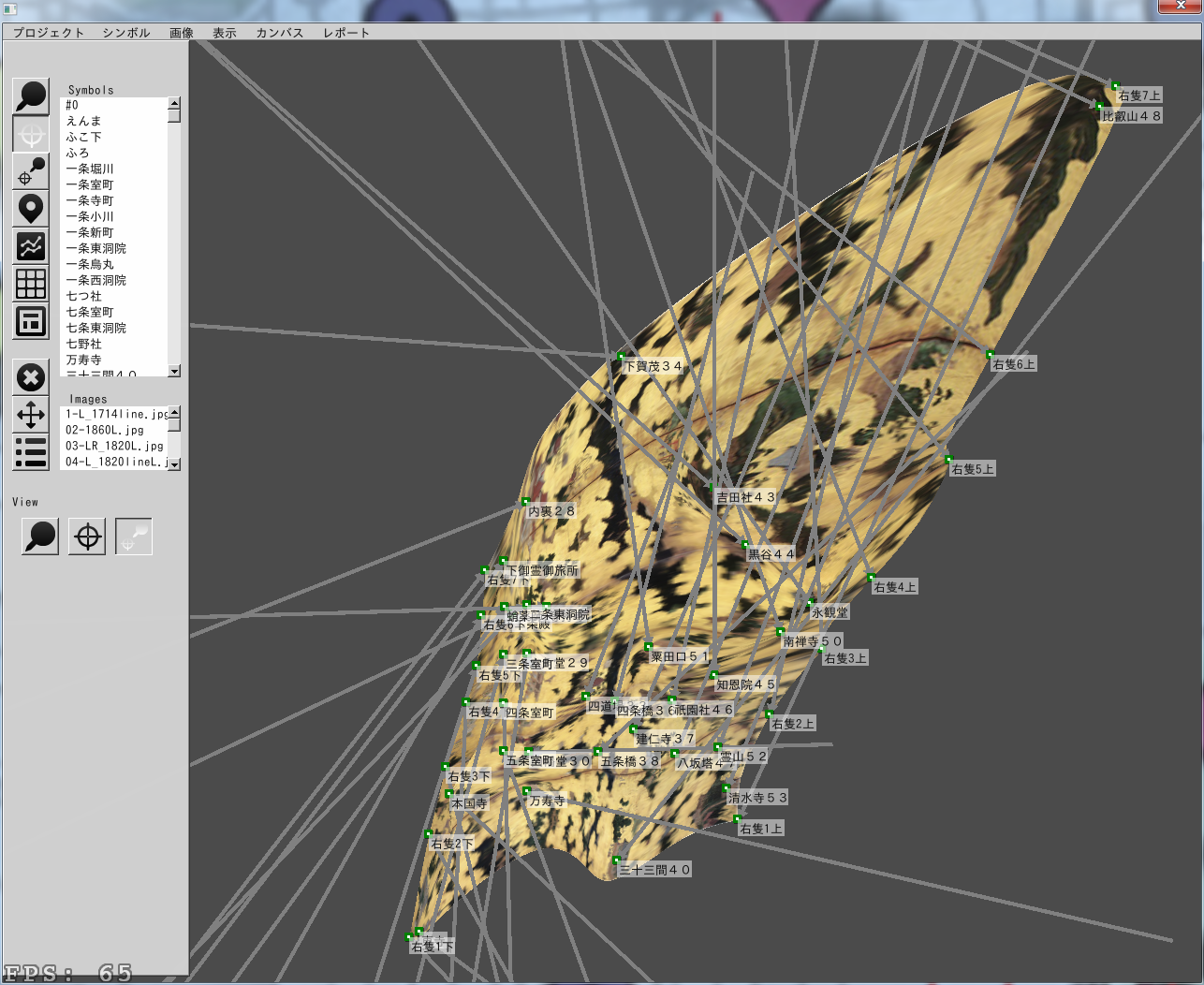Screen dimensions: 1204x985
Task: Click the 右隻6上 label on the map
Action: click(1014, 364)
